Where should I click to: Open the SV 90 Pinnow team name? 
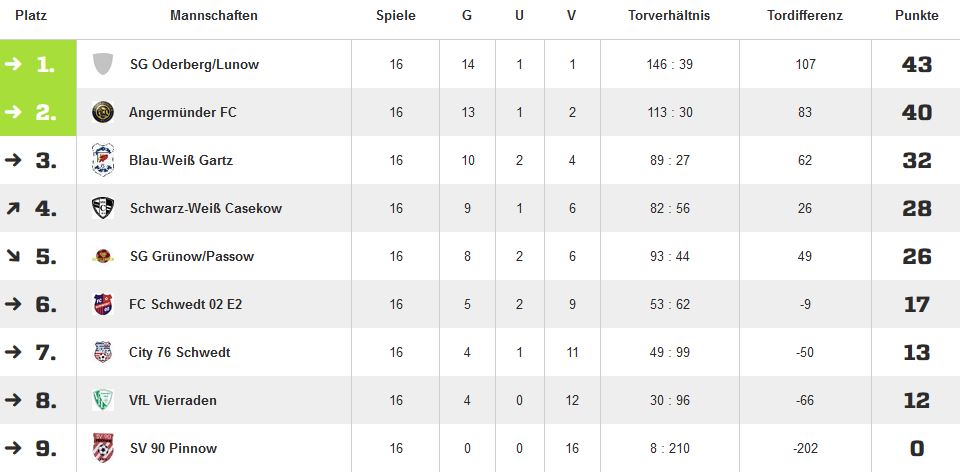coord(173,448)
